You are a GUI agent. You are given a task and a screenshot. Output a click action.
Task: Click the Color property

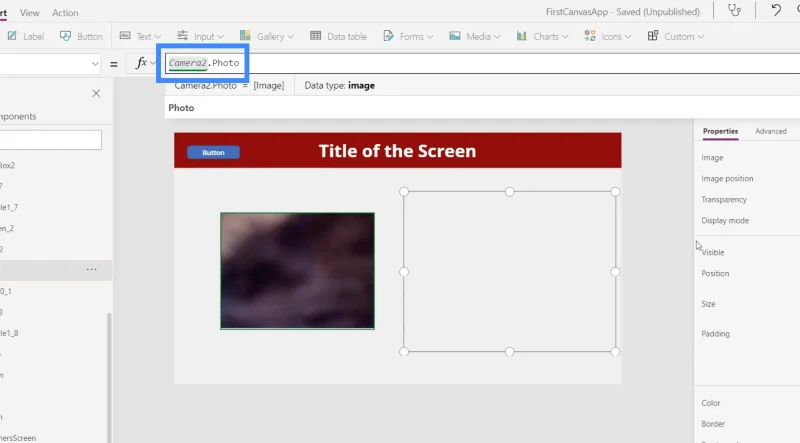pyautogui.click(x=711, y=403)
